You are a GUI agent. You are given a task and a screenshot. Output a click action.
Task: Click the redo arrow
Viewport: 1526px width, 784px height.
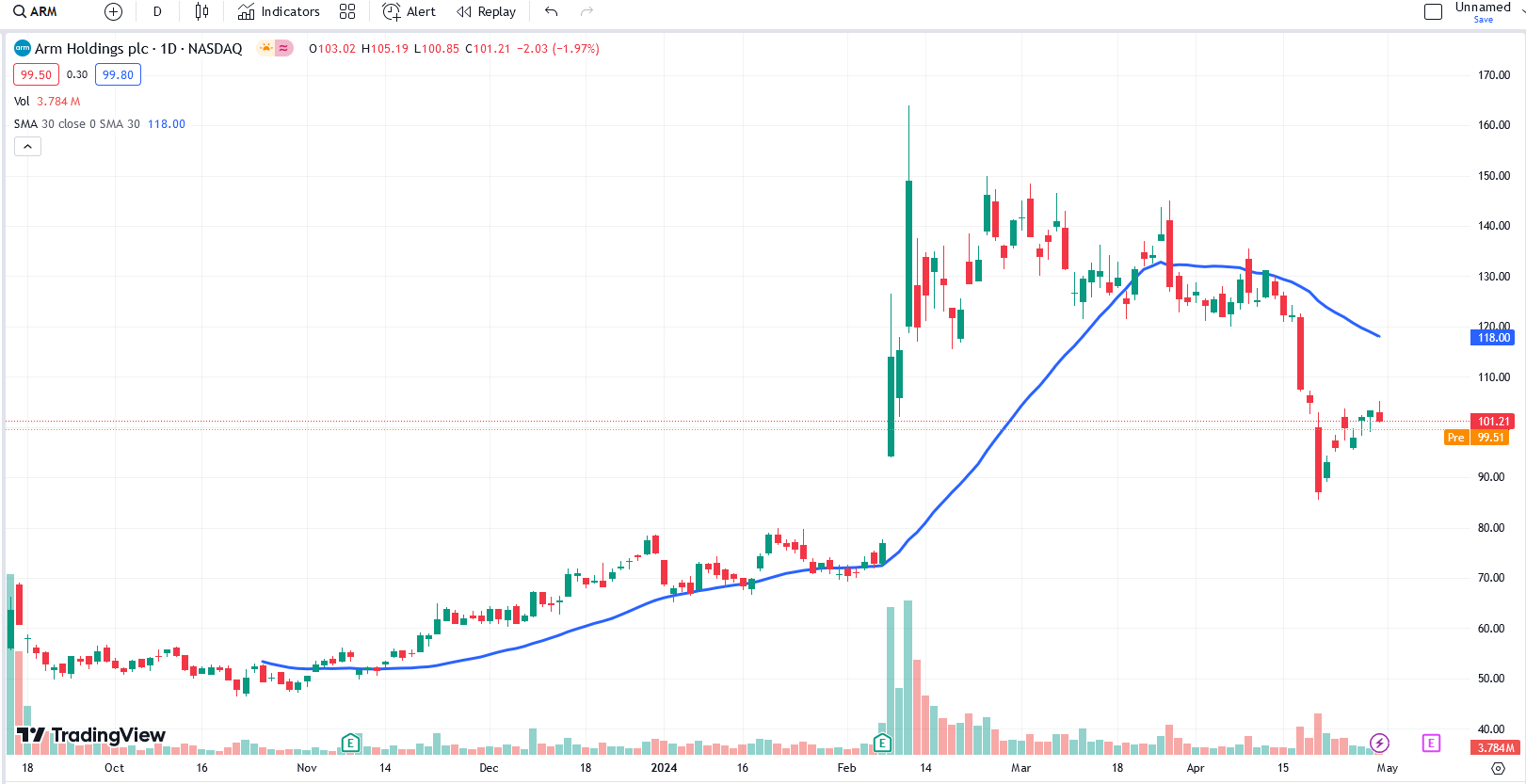586,11
